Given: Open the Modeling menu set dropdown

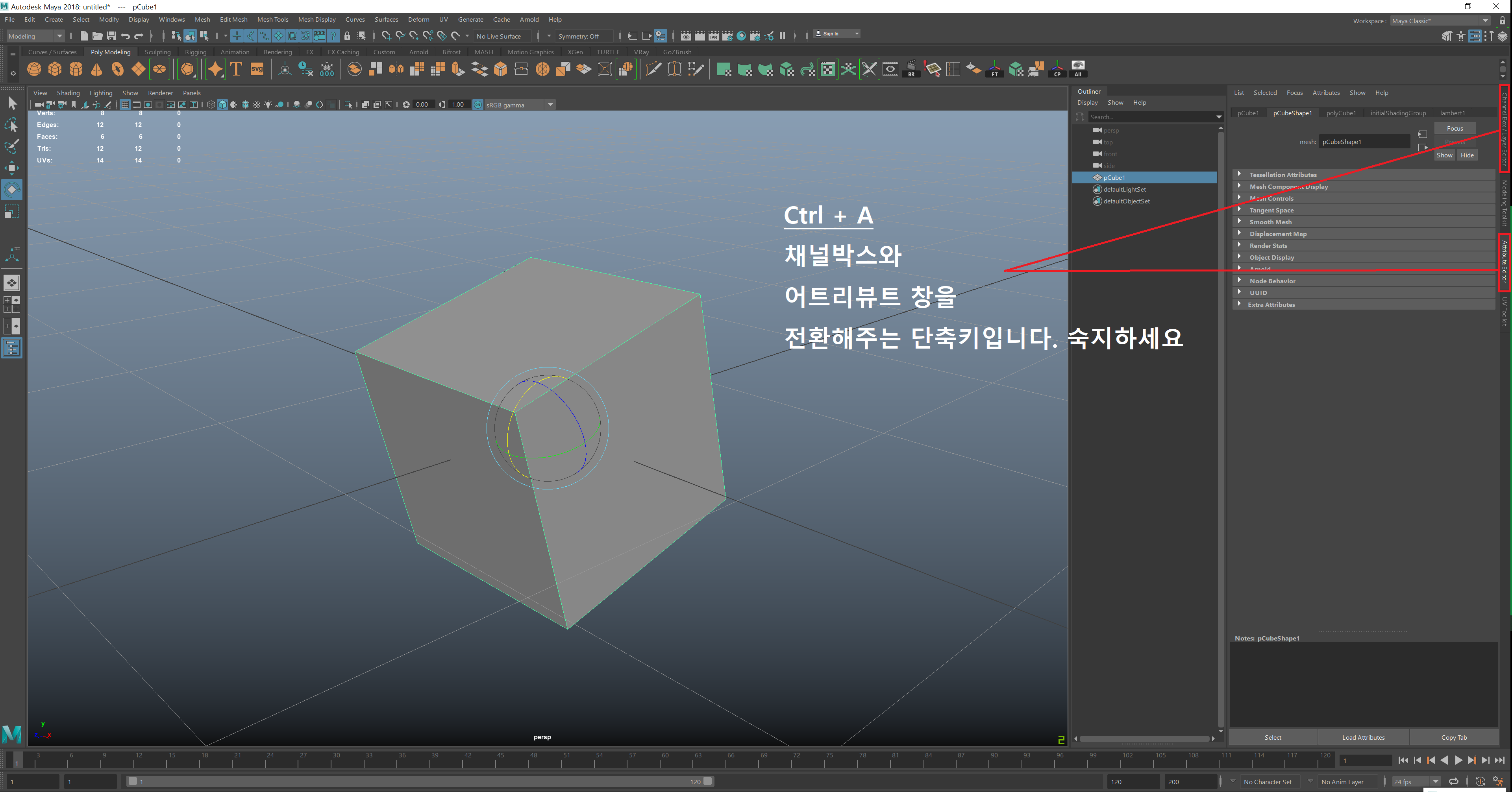Looking at the screenshot, I should coord(35,36).
